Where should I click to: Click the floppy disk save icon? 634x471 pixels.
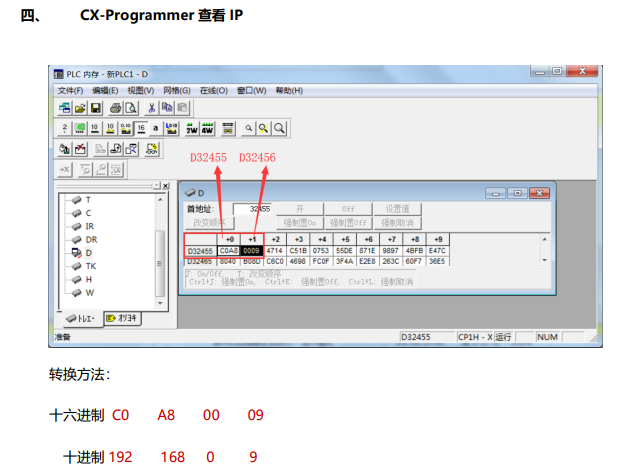click(96, 108)
